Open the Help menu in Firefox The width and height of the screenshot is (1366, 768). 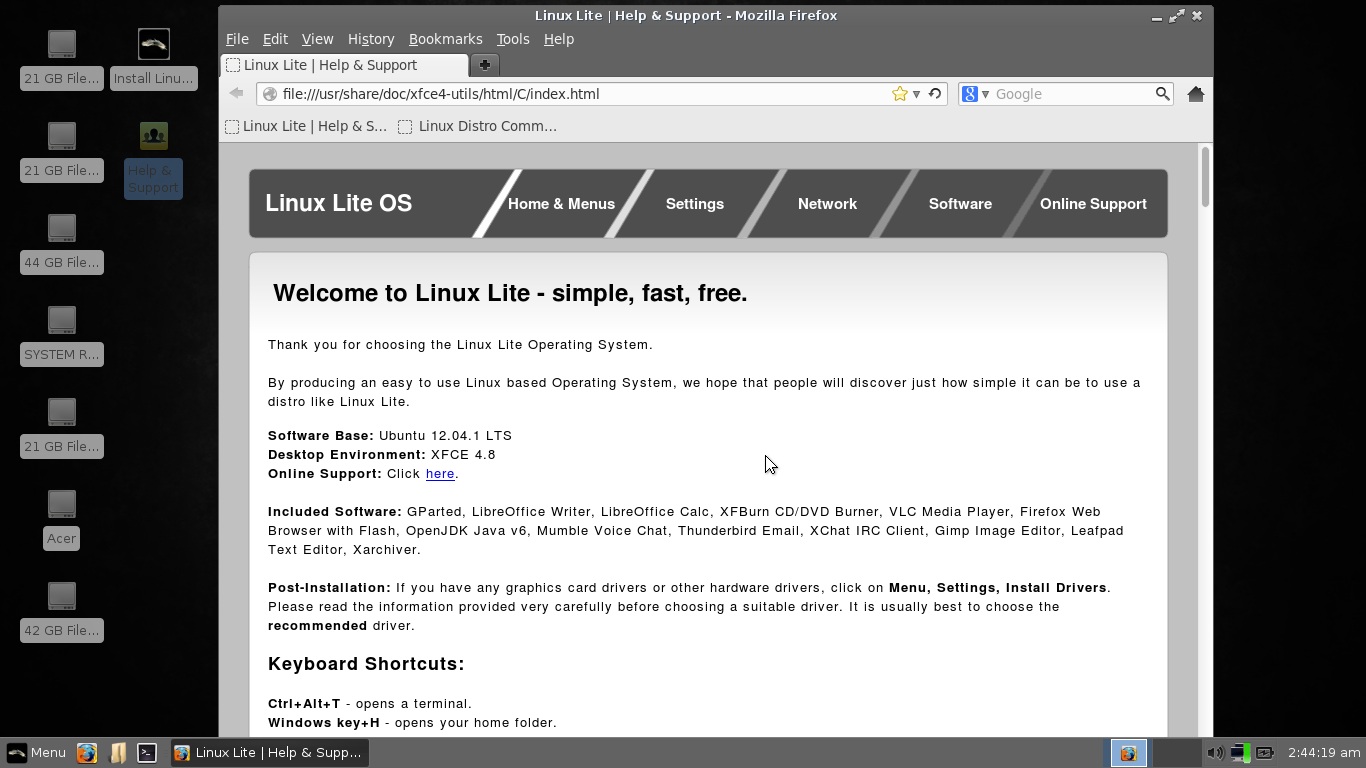(x=559, y=39)
